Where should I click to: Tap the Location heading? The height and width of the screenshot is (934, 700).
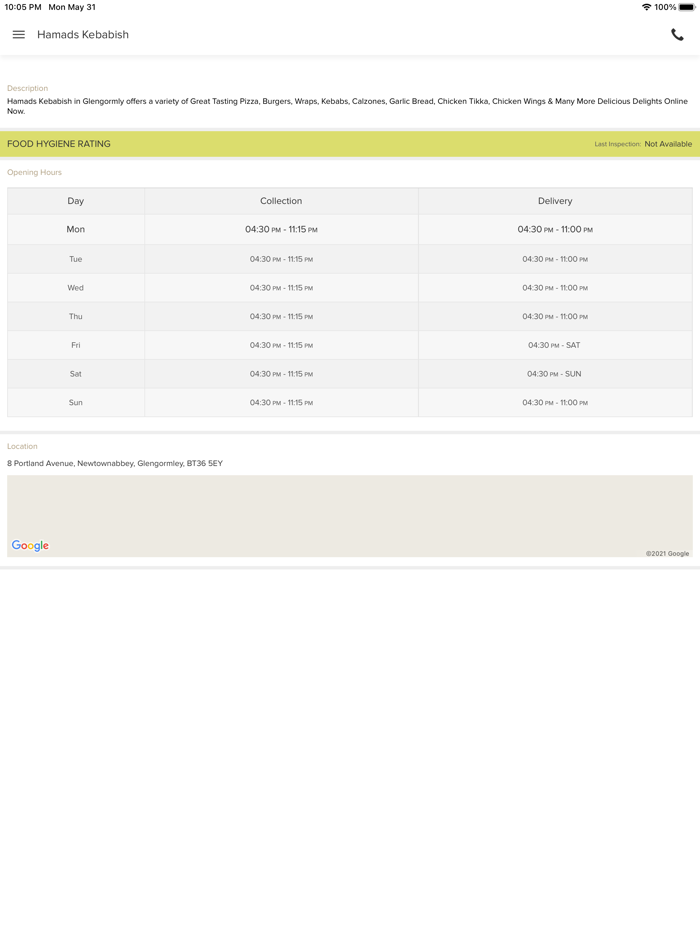tap(22, 446)
